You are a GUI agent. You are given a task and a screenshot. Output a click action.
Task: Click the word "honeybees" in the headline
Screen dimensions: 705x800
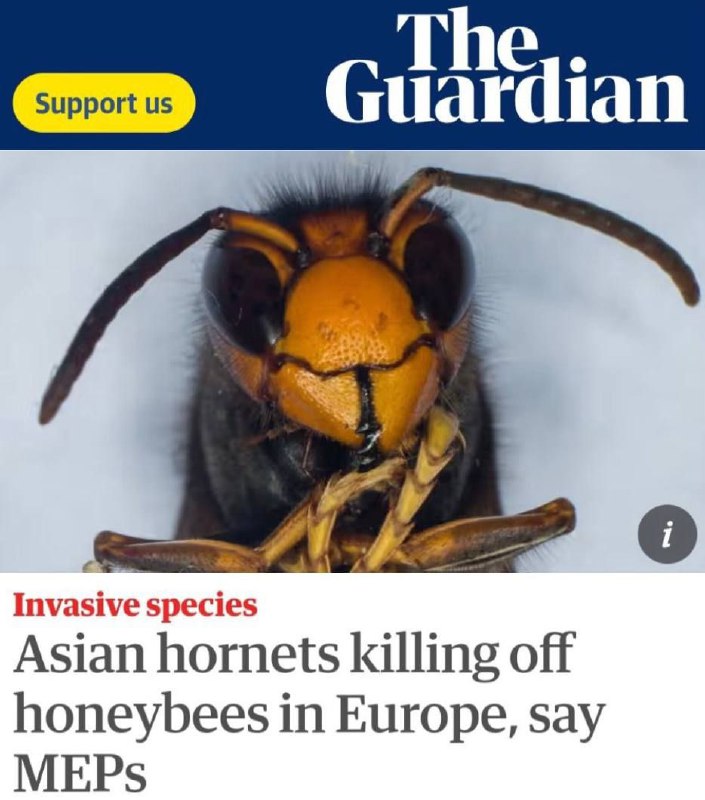point(141,714)
